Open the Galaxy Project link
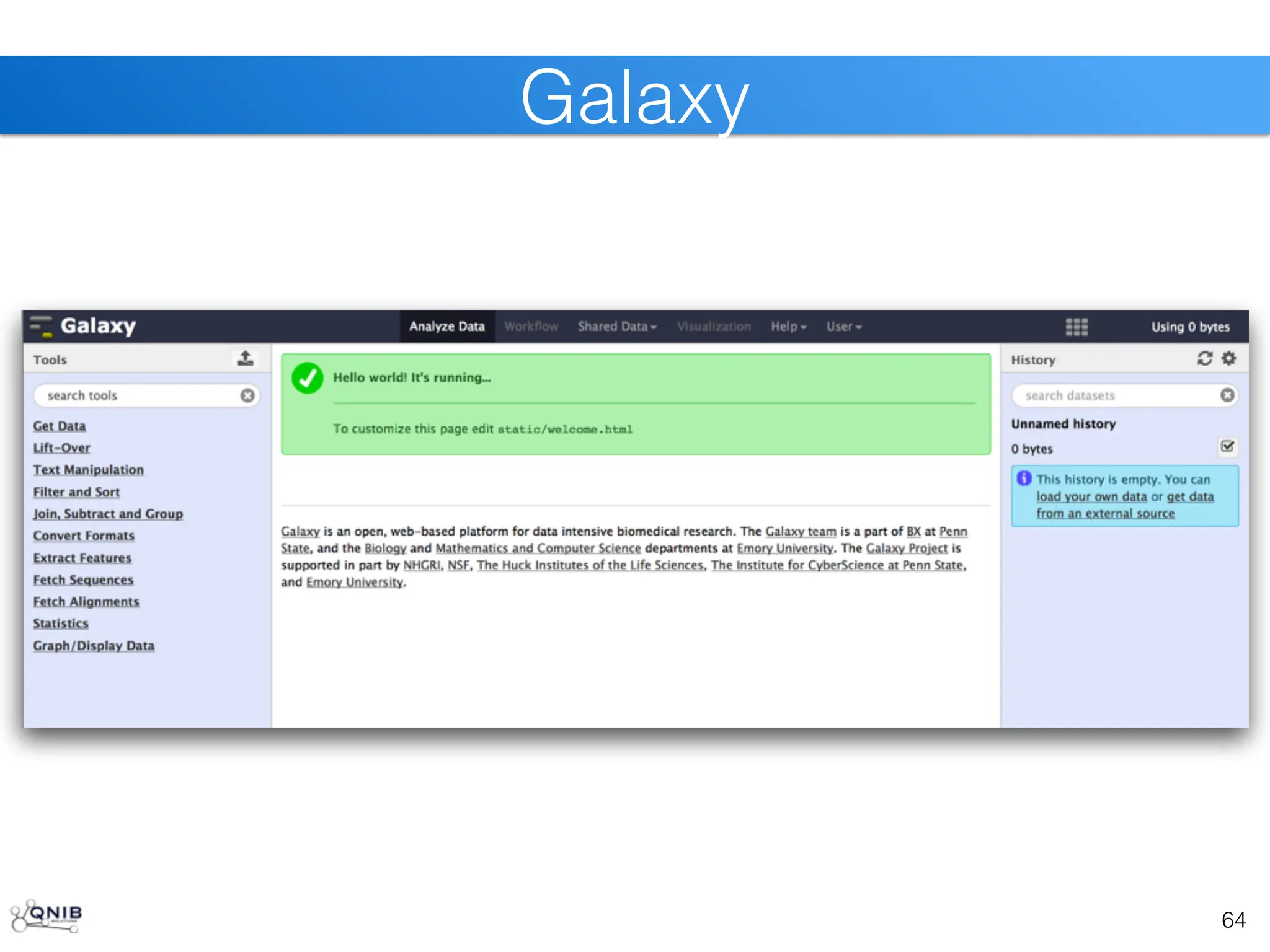Image resolution: width=1270 pixels, height=952 pixels. 907,549
